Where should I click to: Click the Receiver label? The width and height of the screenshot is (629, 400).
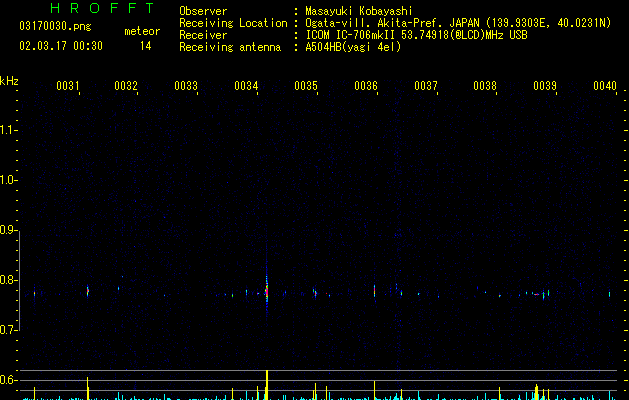tap(203, 35)
